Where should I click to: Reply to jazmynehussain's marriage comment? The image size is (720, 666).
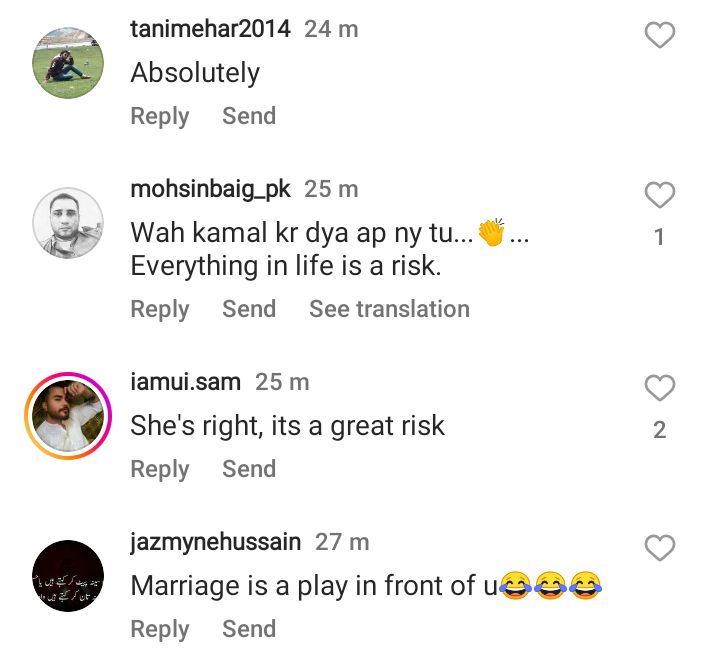click(x=159, y=629)
